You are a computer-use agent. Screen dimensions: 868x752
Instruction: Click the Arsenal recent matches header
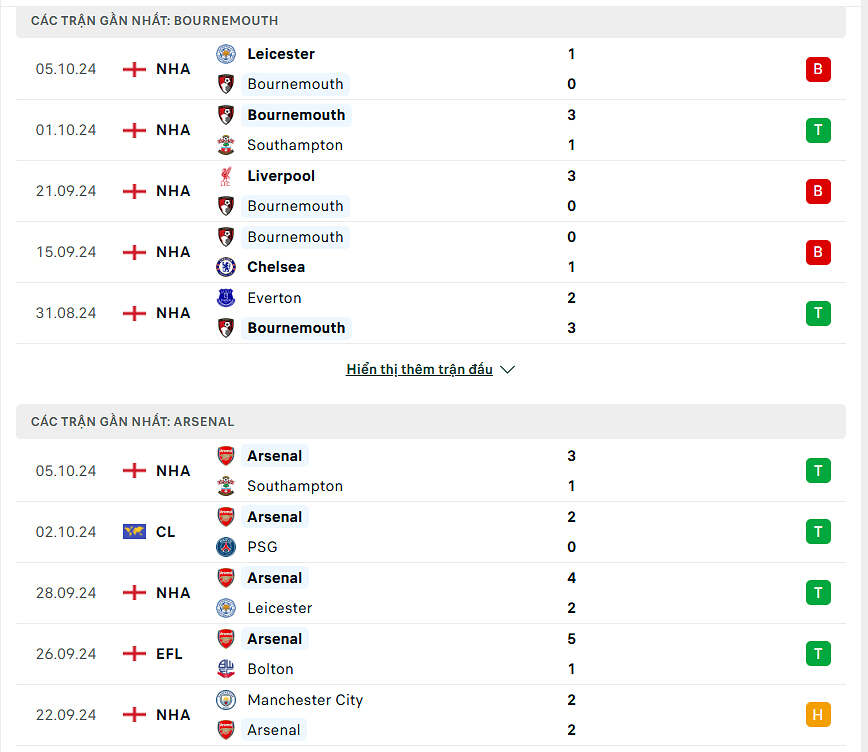(132, 422)
